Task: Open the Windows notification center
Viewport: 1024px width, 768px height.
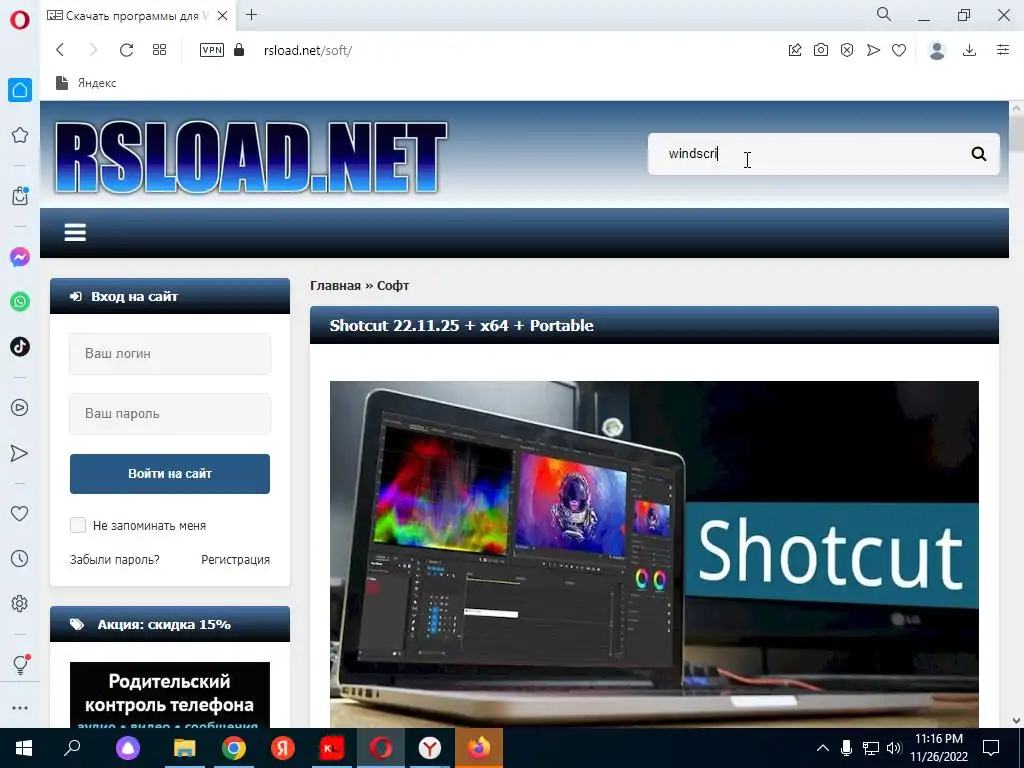Action: pos(991,748)
